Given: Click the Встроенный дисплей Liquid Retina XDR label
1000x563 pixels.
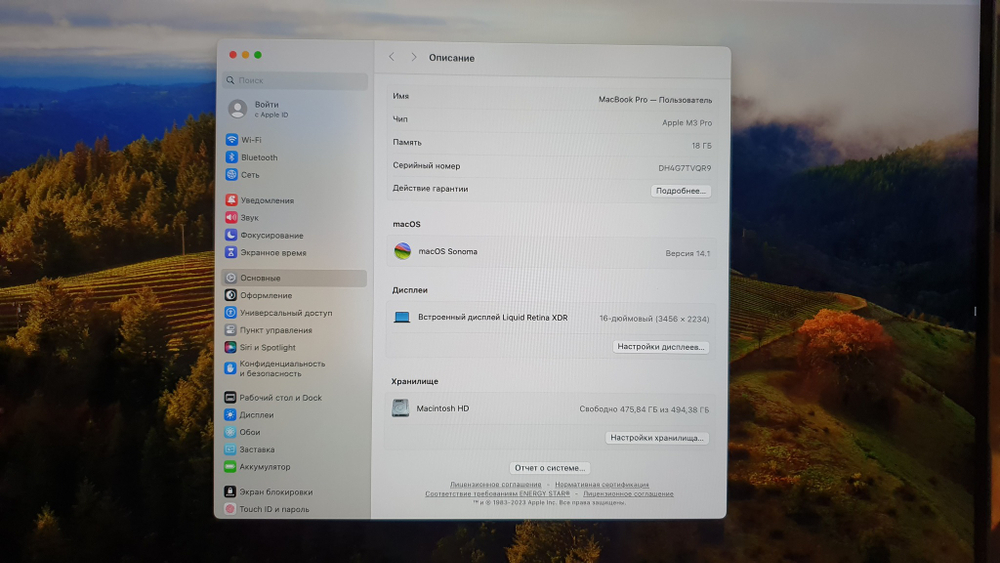Looking at the screenshot, I should click(492, 318).
